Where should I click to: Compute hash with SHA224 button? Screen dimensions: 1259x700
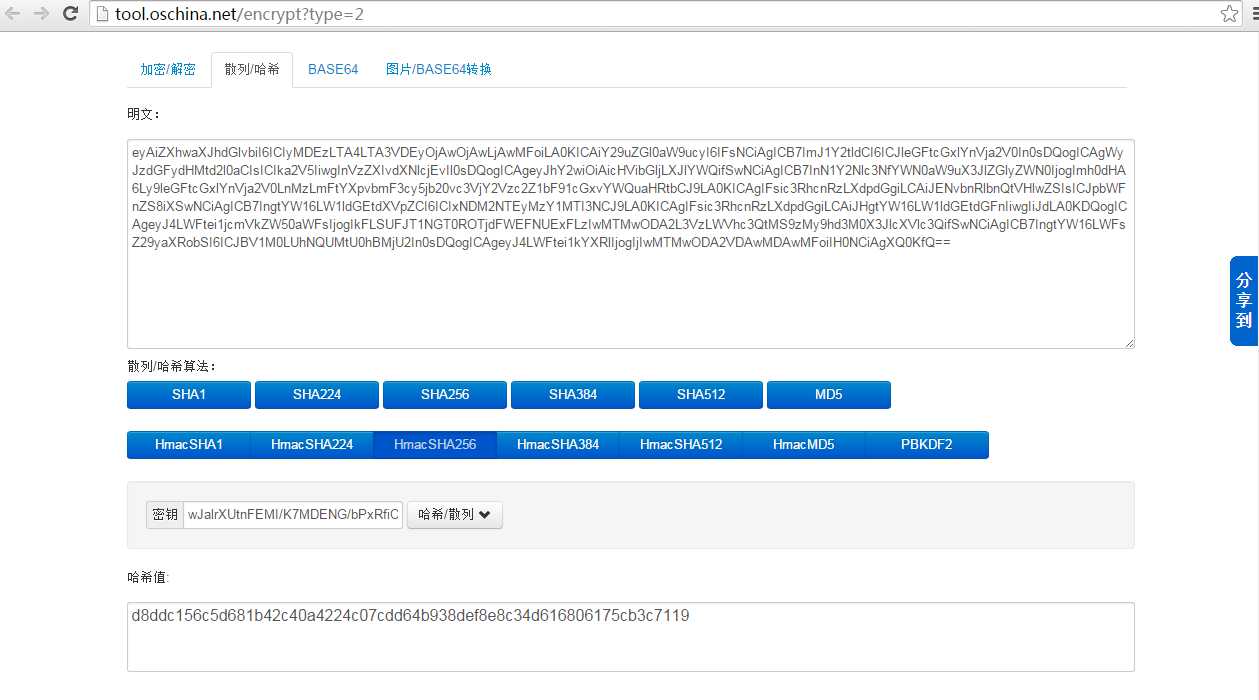[x=317, y=395]
